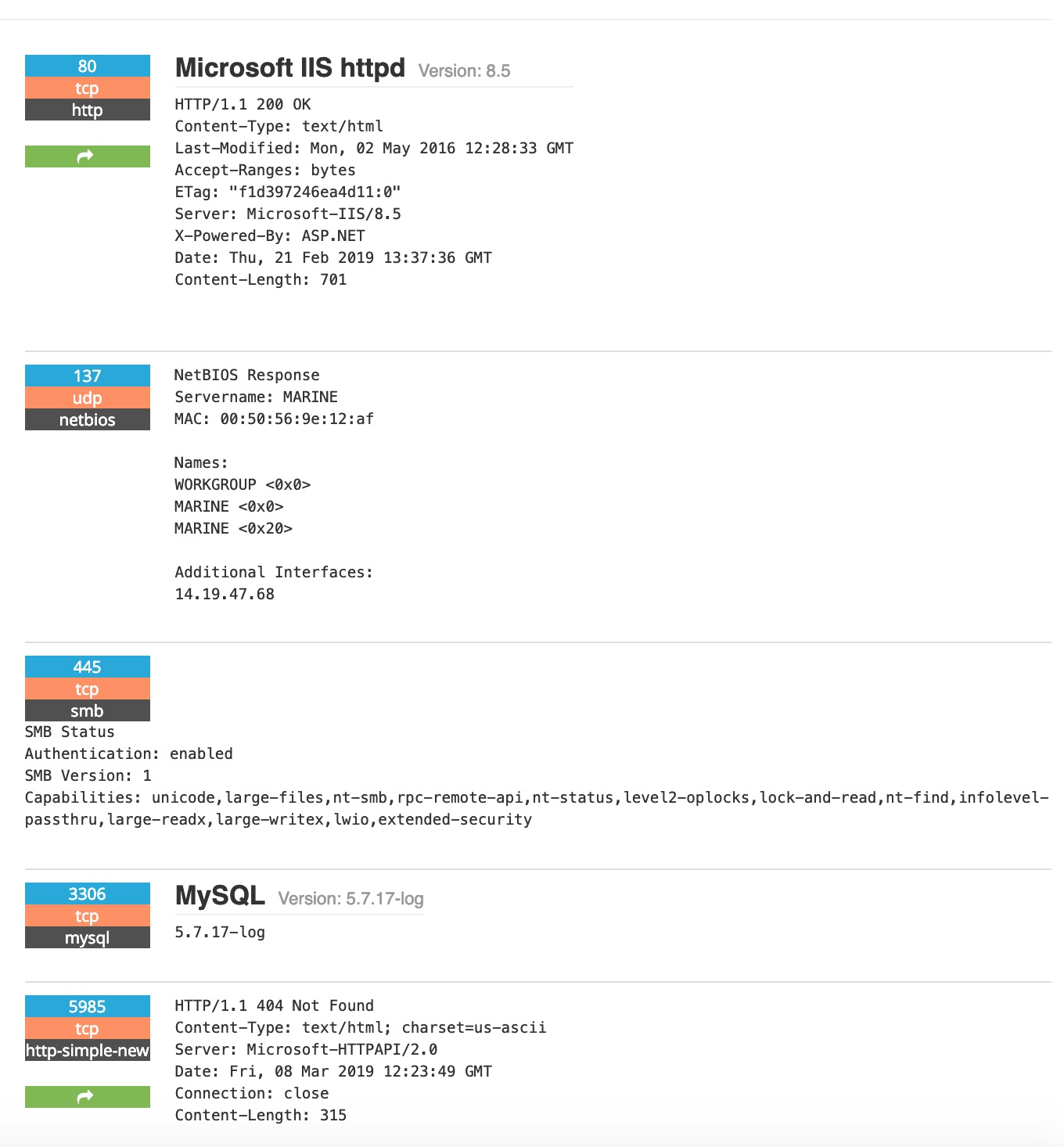Image resolution: width=1064 pixels, height=1147 pixels.
Task: Click the orange udp protocol badge
Action: point(87,397)
